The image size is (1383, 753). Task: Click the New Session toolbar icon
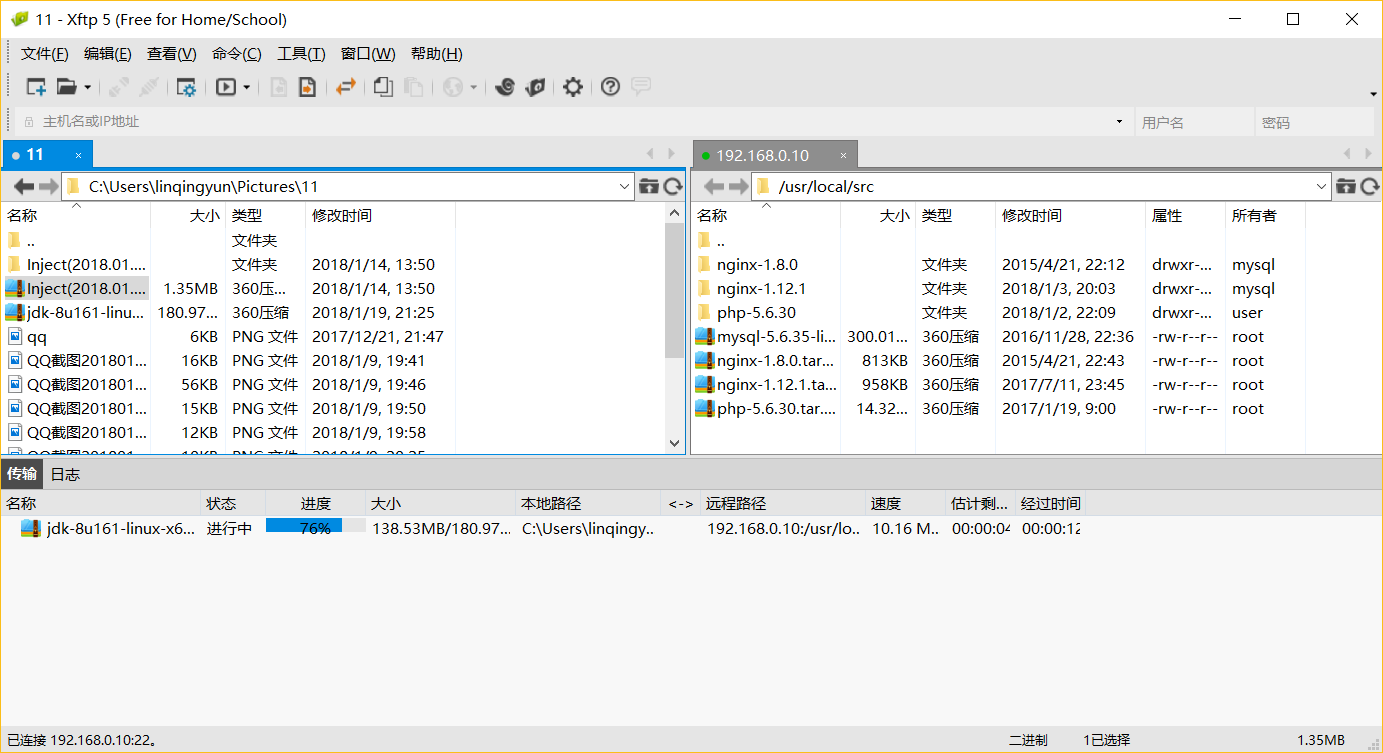pos(36,87)
